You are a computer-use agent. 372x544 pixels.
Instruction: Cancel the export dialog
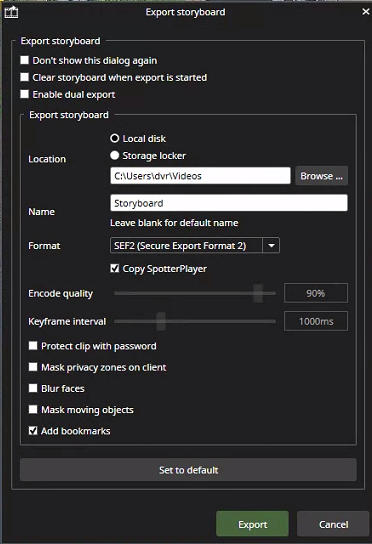coord(333,524)
